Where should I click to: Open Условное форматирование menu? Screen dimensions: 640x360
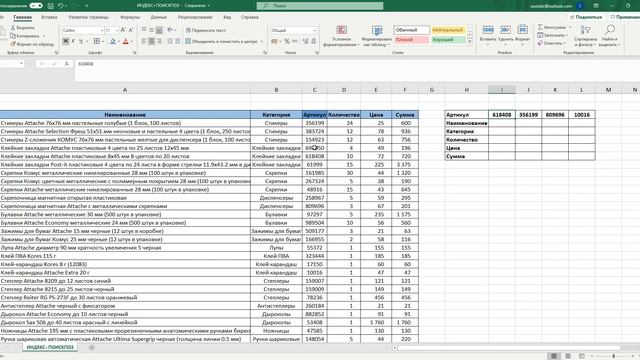pos(341,36)
